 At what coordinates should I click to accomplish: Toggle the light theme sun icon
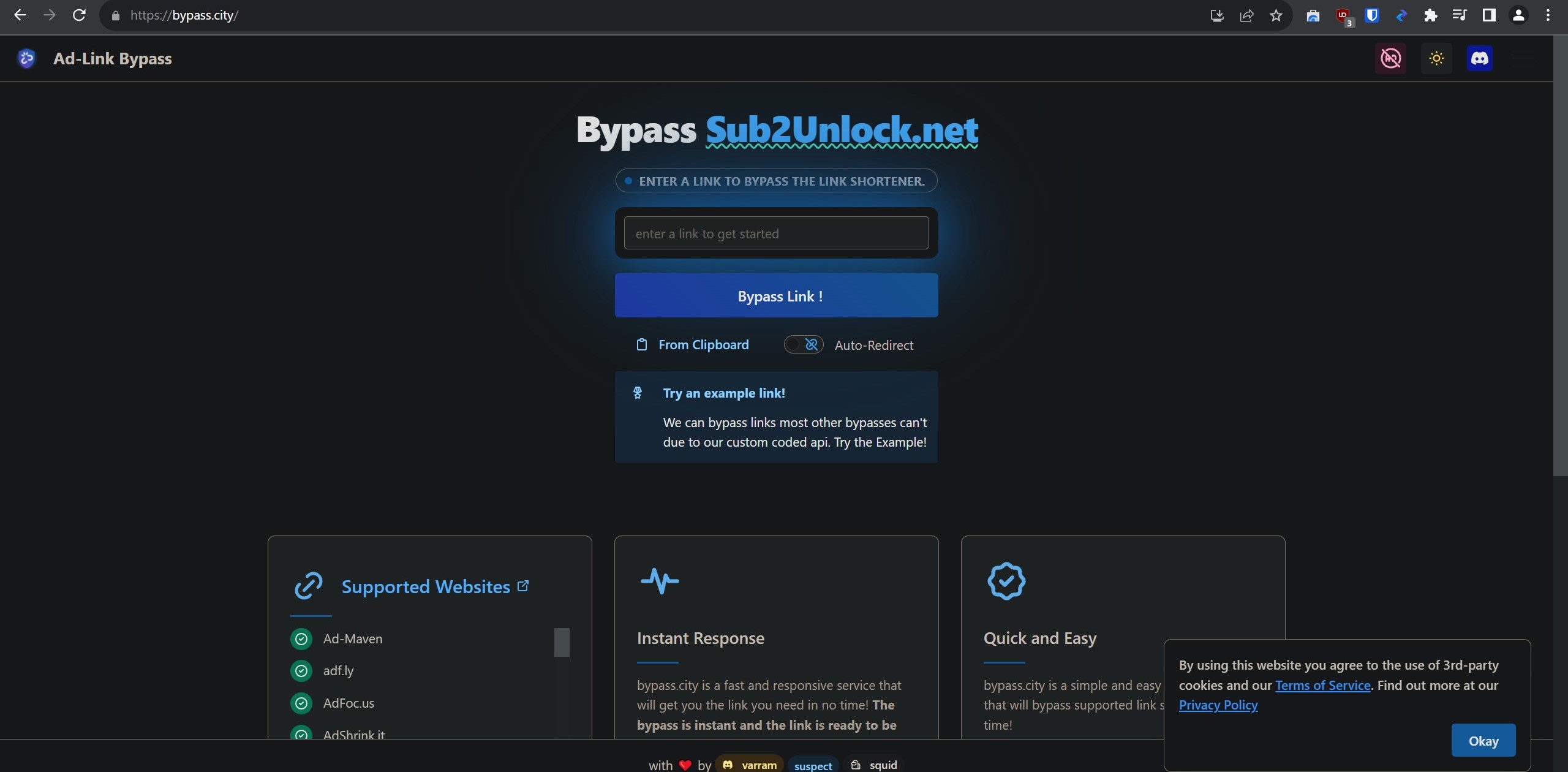(x=1436, y=58)
